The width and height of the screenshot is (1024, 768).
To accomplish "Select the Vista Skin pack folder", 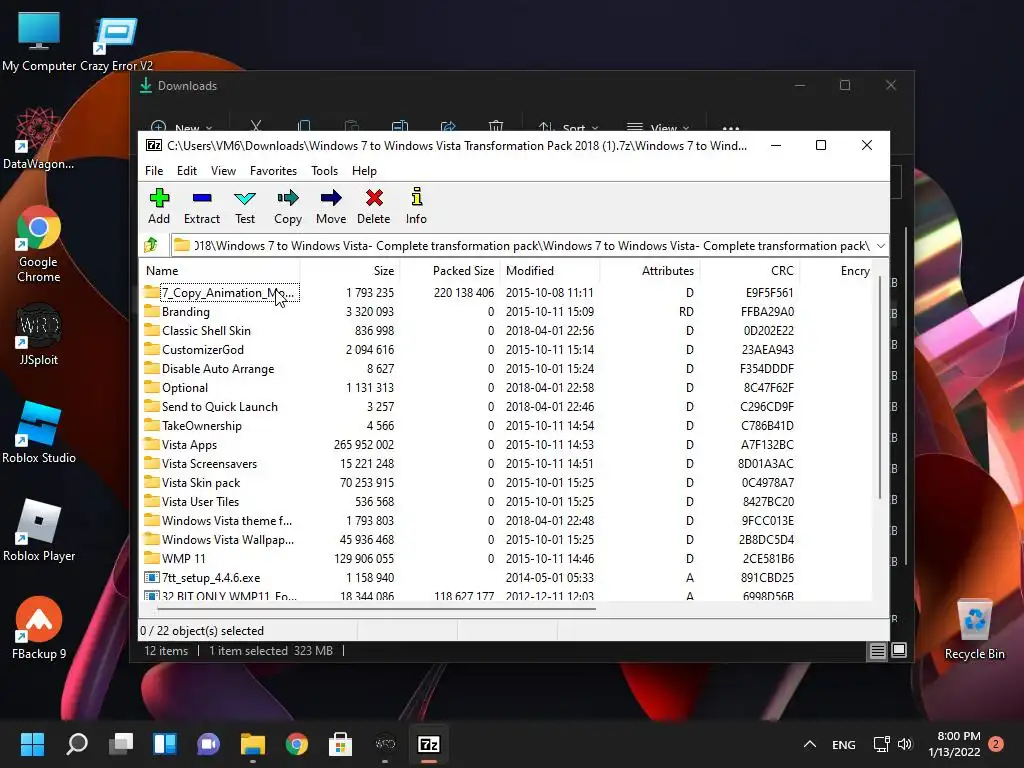I will pyautogui.click(x=192, y=482).
